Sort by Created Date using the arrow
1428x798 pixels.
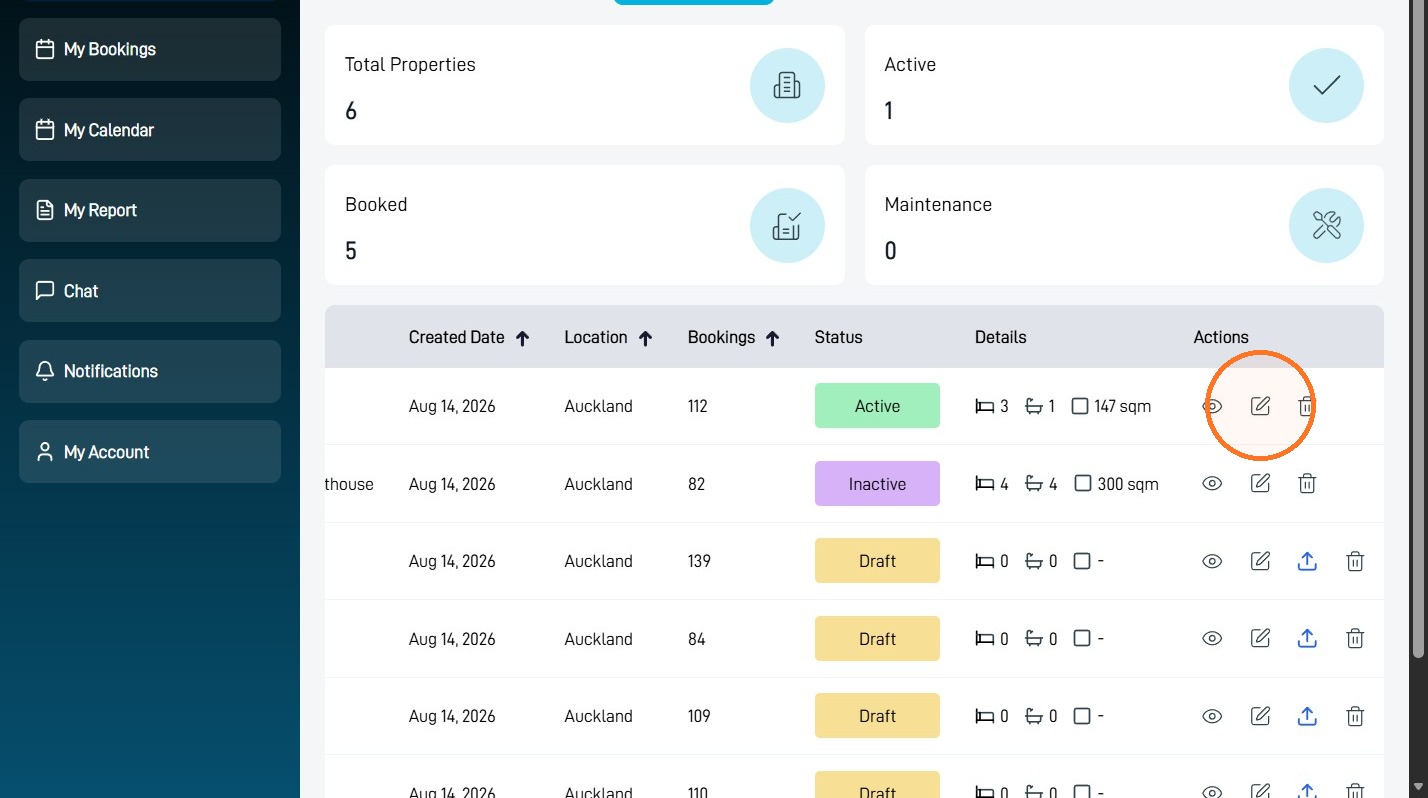point(522,338)
